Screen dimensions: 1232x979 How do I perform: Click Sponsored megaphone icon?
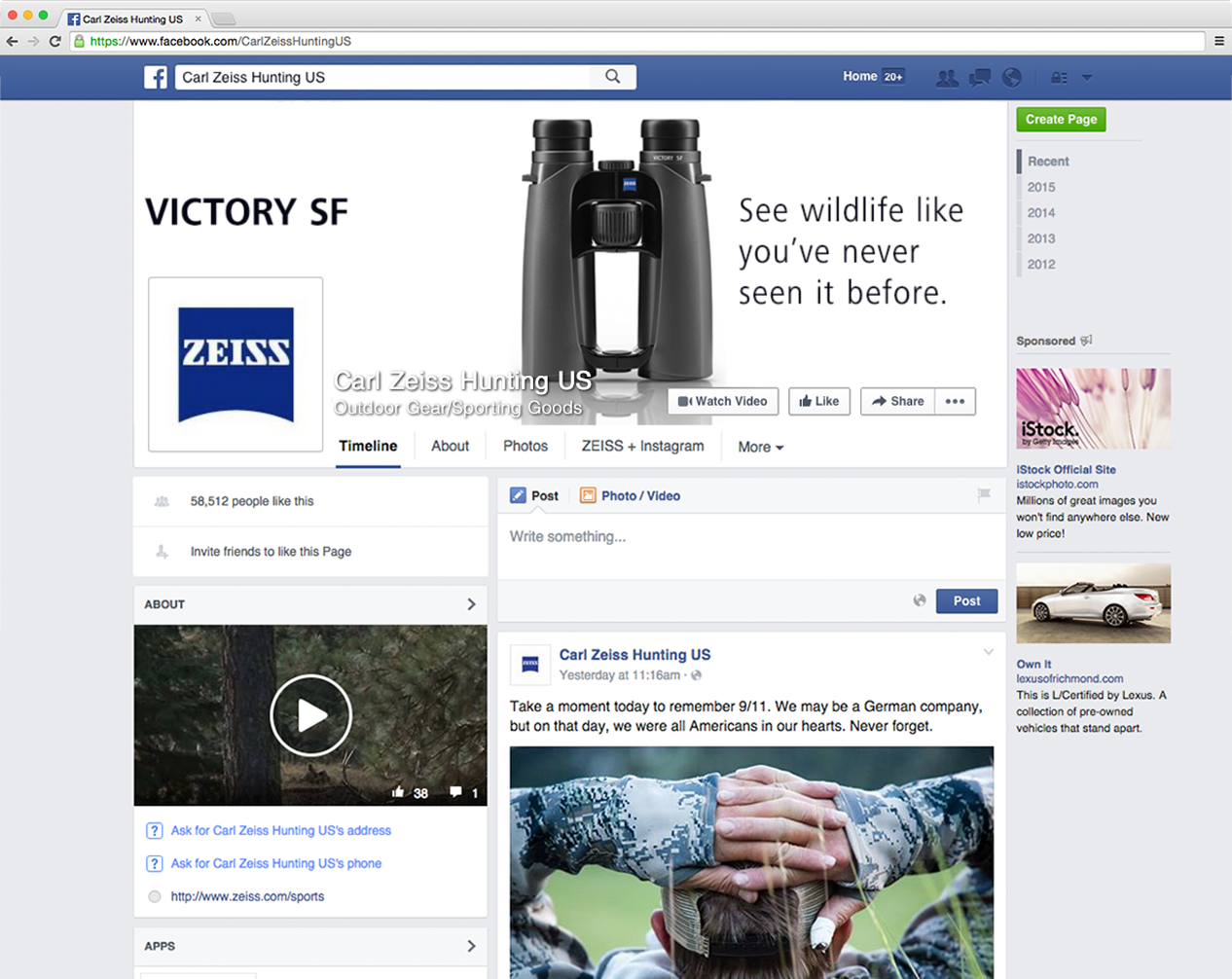[1086, 341]
